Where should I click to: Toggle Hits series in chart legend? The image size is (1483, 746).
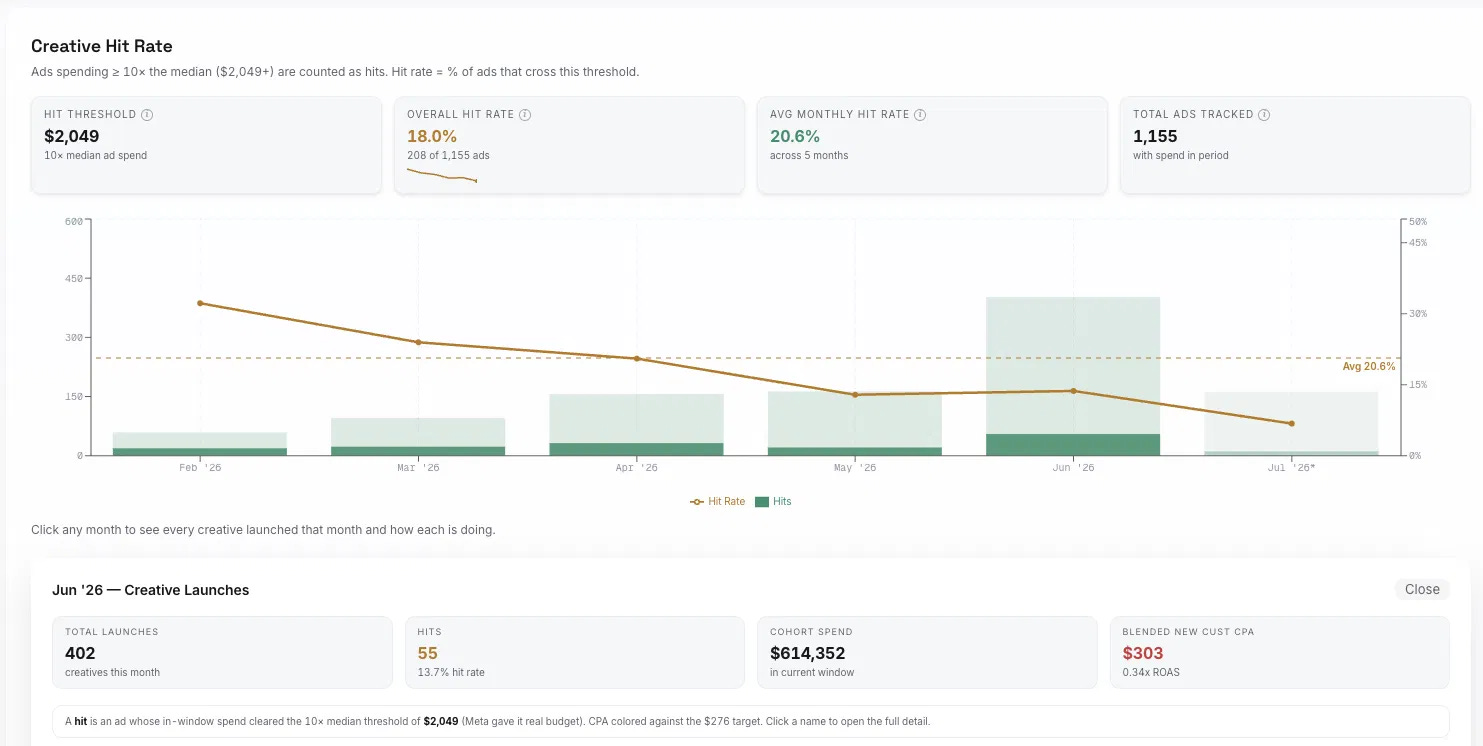[773, 501]
